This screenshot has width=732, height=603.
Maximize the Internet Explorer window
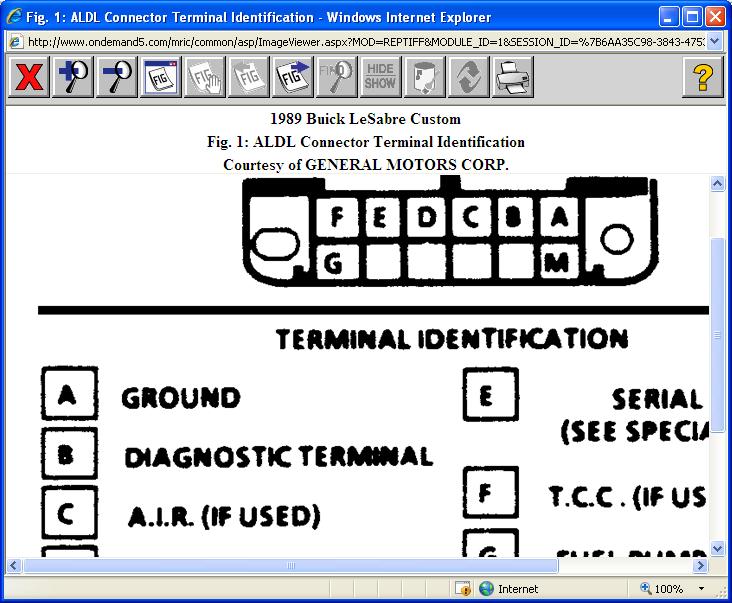pos(692,17)
